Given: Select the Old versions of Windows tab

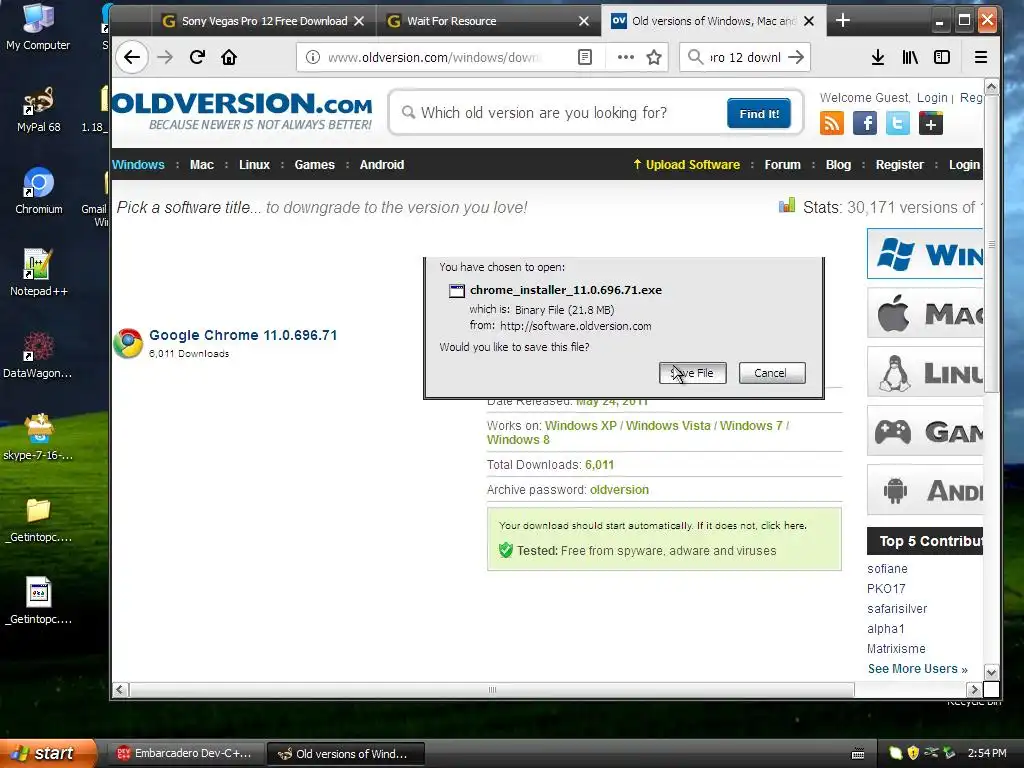Looking at the screenshot, I should pyautogui.click(x=713, y=21).
